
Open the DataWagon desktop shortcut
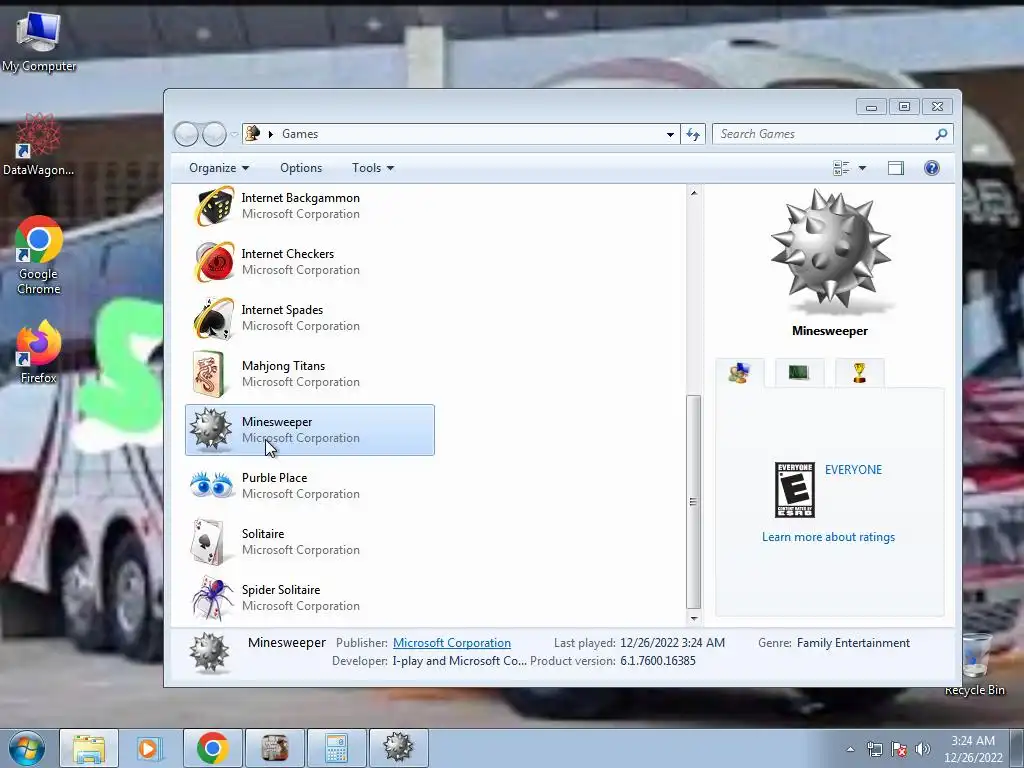click(x=38, y=144)
